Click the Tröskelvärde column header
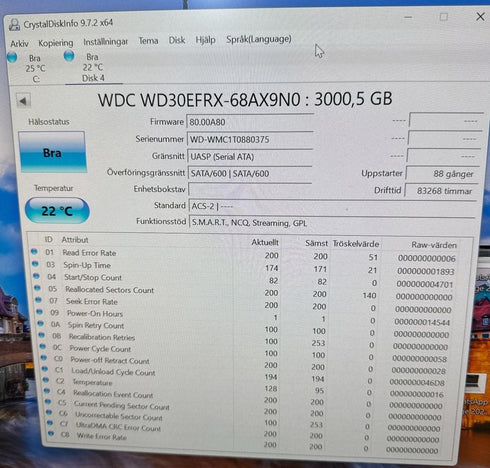Screen dimensions: 490x468 356,244
